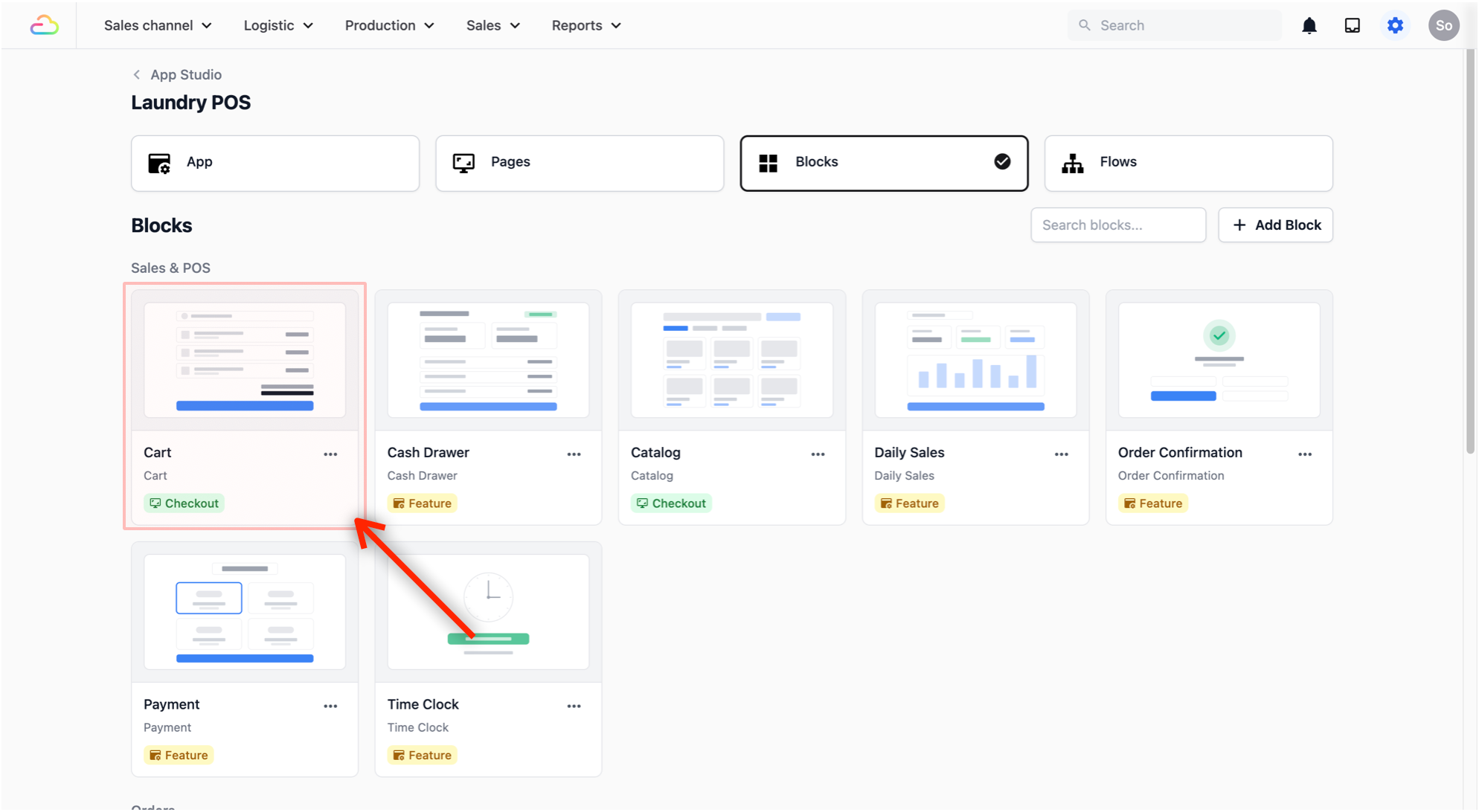Click the So user avatar
The width and height of the screenshot is (1479, 812).
click(x=1443, y=26)
